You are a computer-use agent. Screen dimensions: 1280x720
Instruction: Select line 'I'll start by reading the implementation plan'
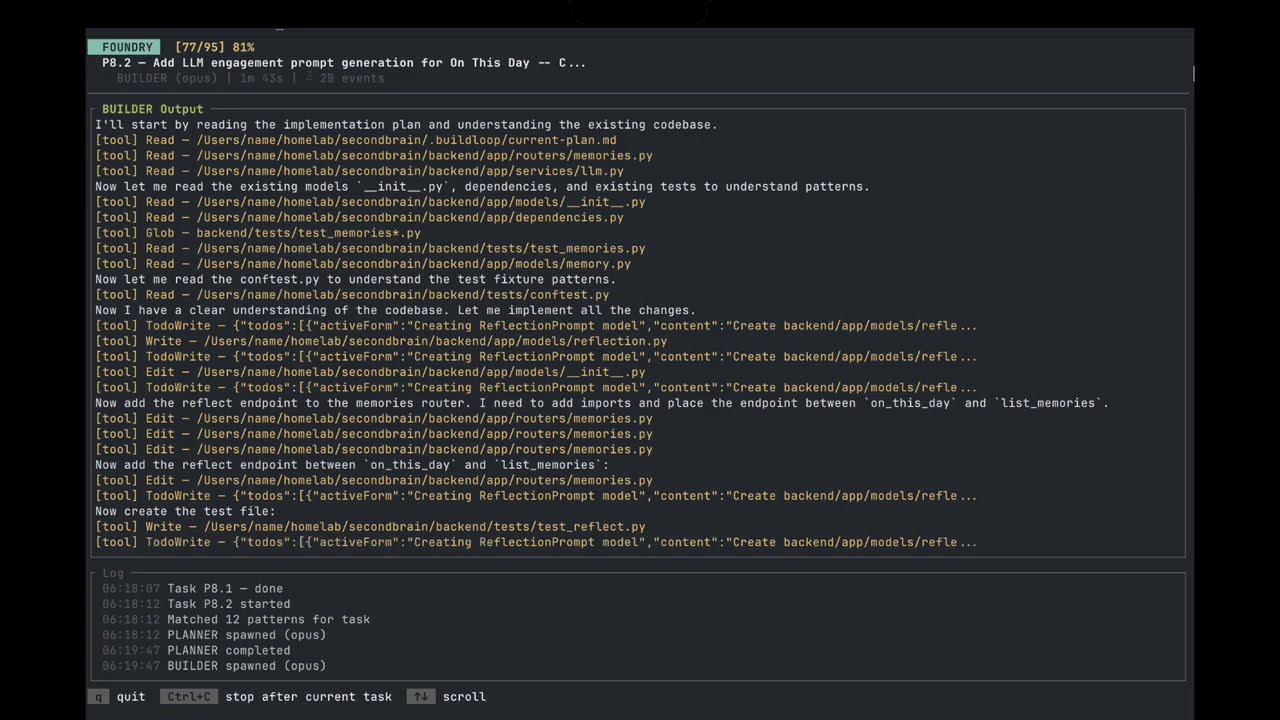[406, 125]
